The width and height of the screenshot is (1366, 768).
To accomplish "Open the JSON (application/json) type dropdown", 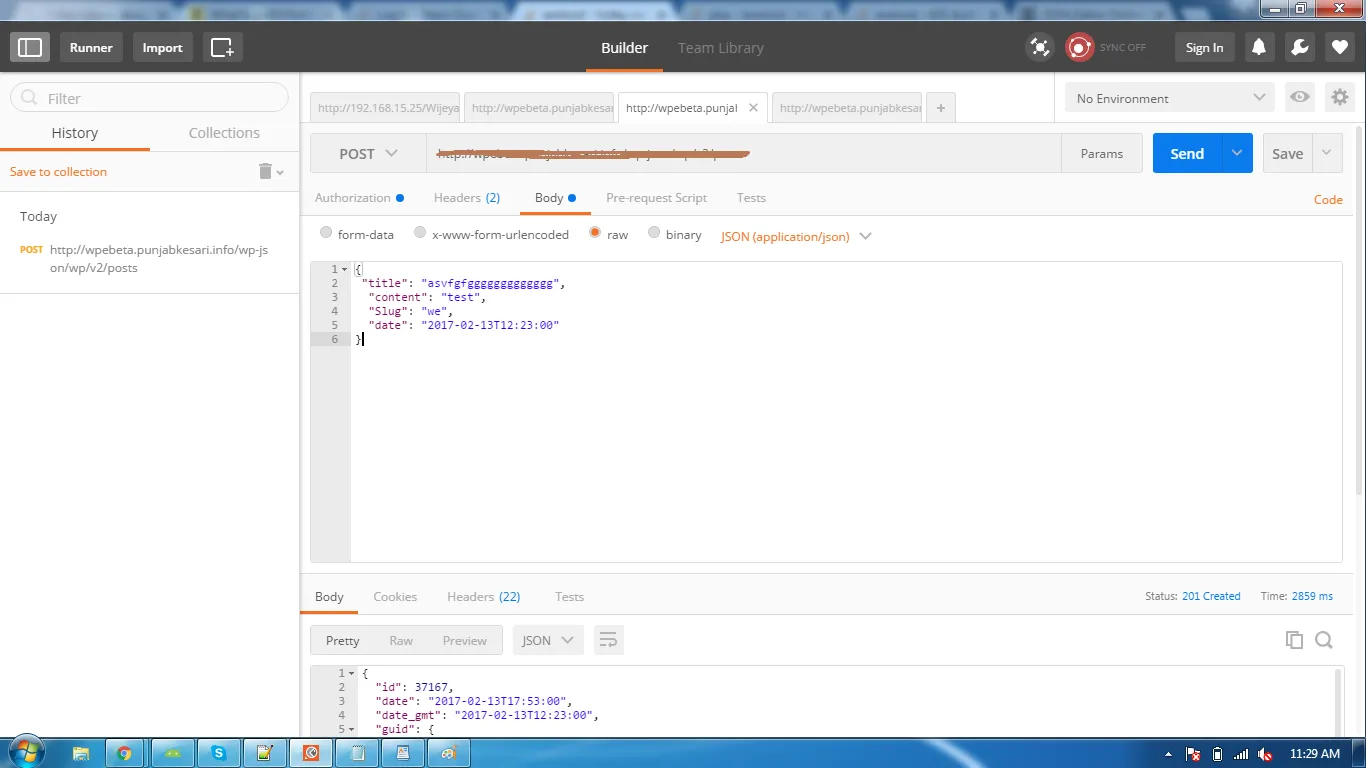I will (796, 236).
